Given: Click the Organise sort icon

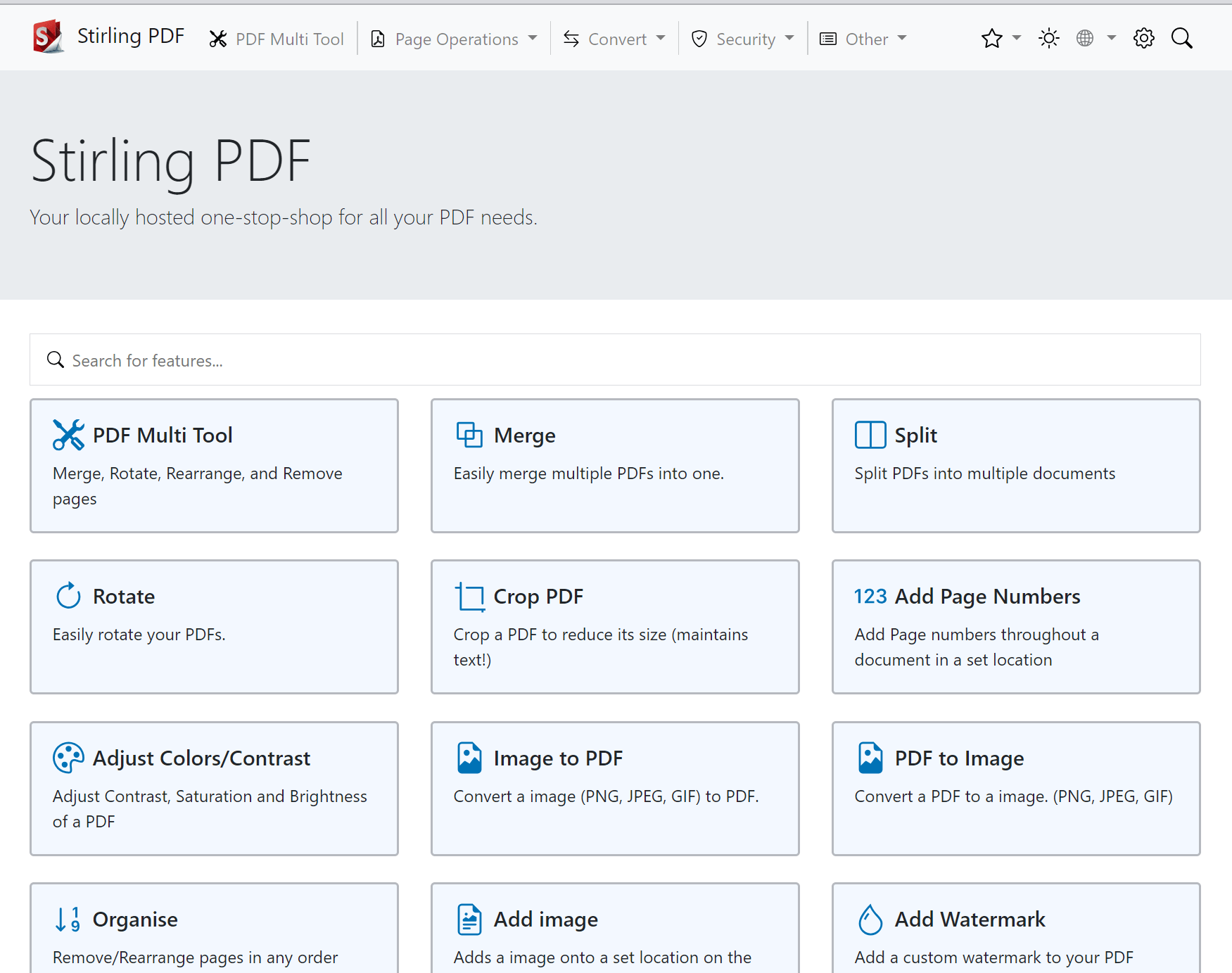Looking at the screenshot, I should coord(68,919).
